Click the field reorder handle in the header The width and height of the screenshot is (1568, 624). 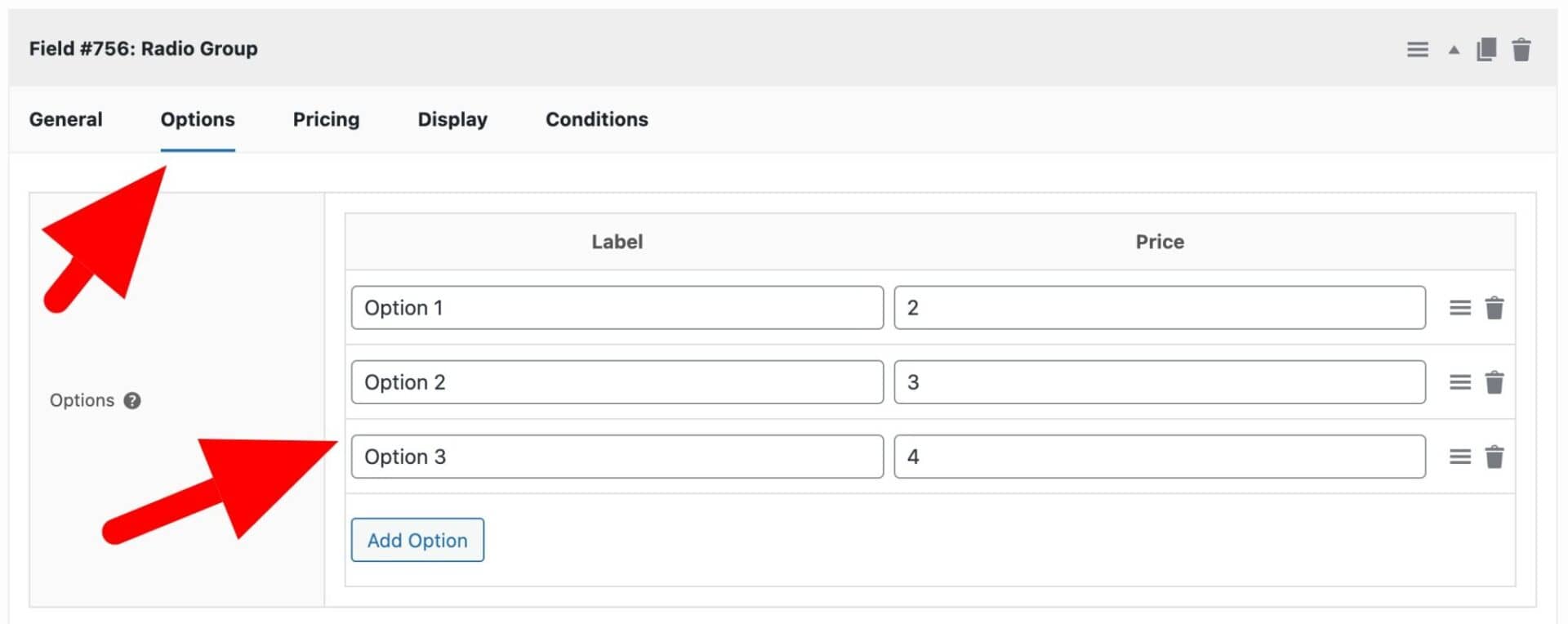click(1418, 49)
